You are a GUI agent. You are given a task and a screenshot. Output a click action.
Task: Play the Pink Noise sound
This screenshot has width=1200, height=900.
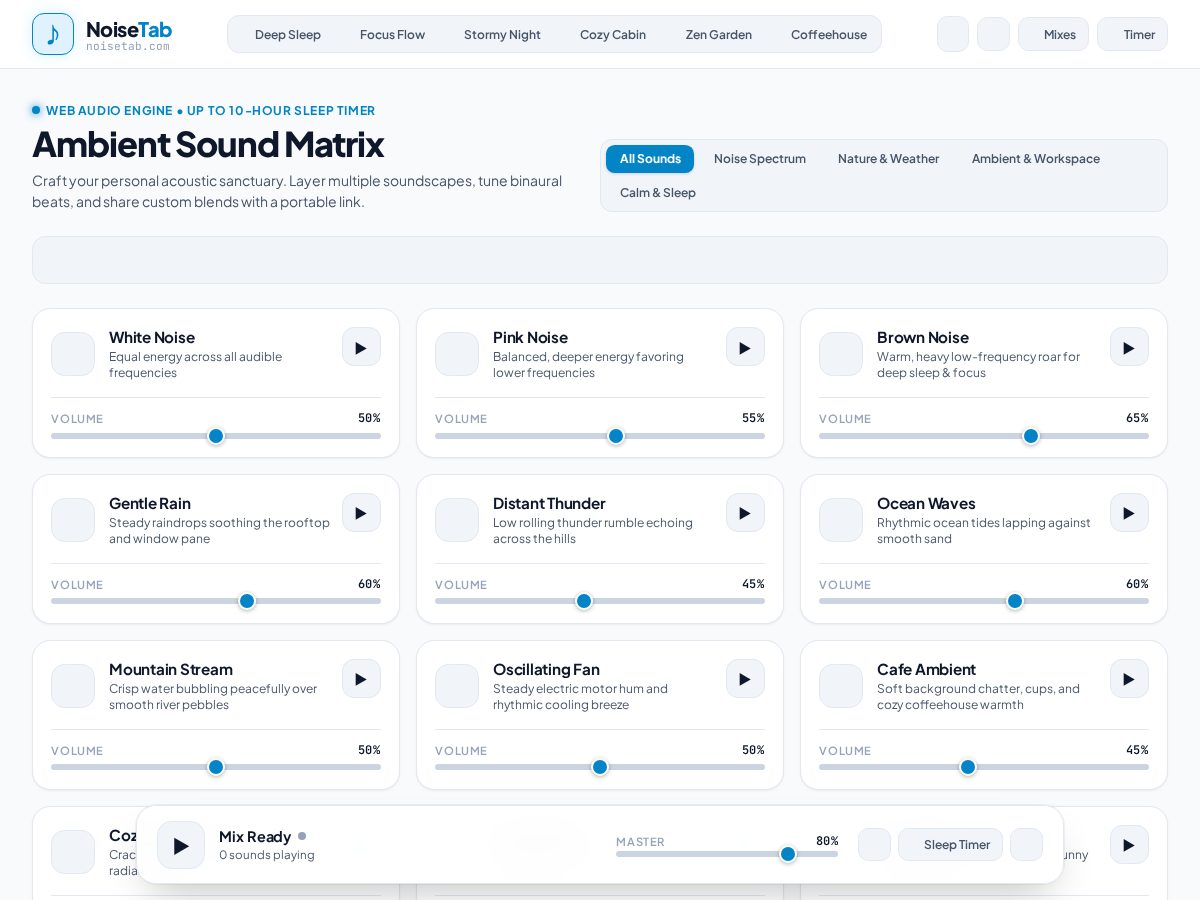[x=745, y=347]
